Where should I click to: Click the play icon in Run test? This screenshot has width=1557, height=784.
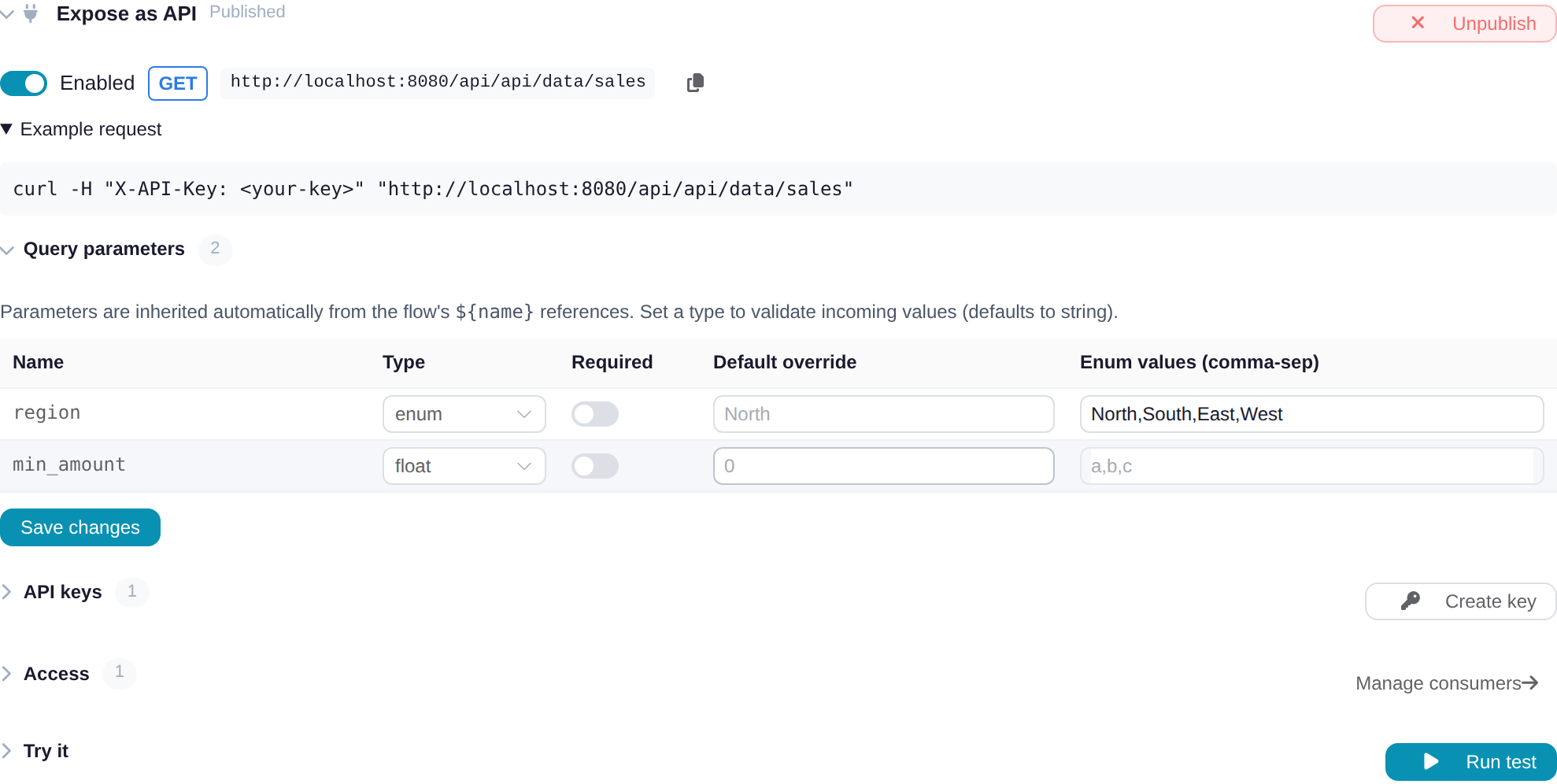tap(1431, 762)
